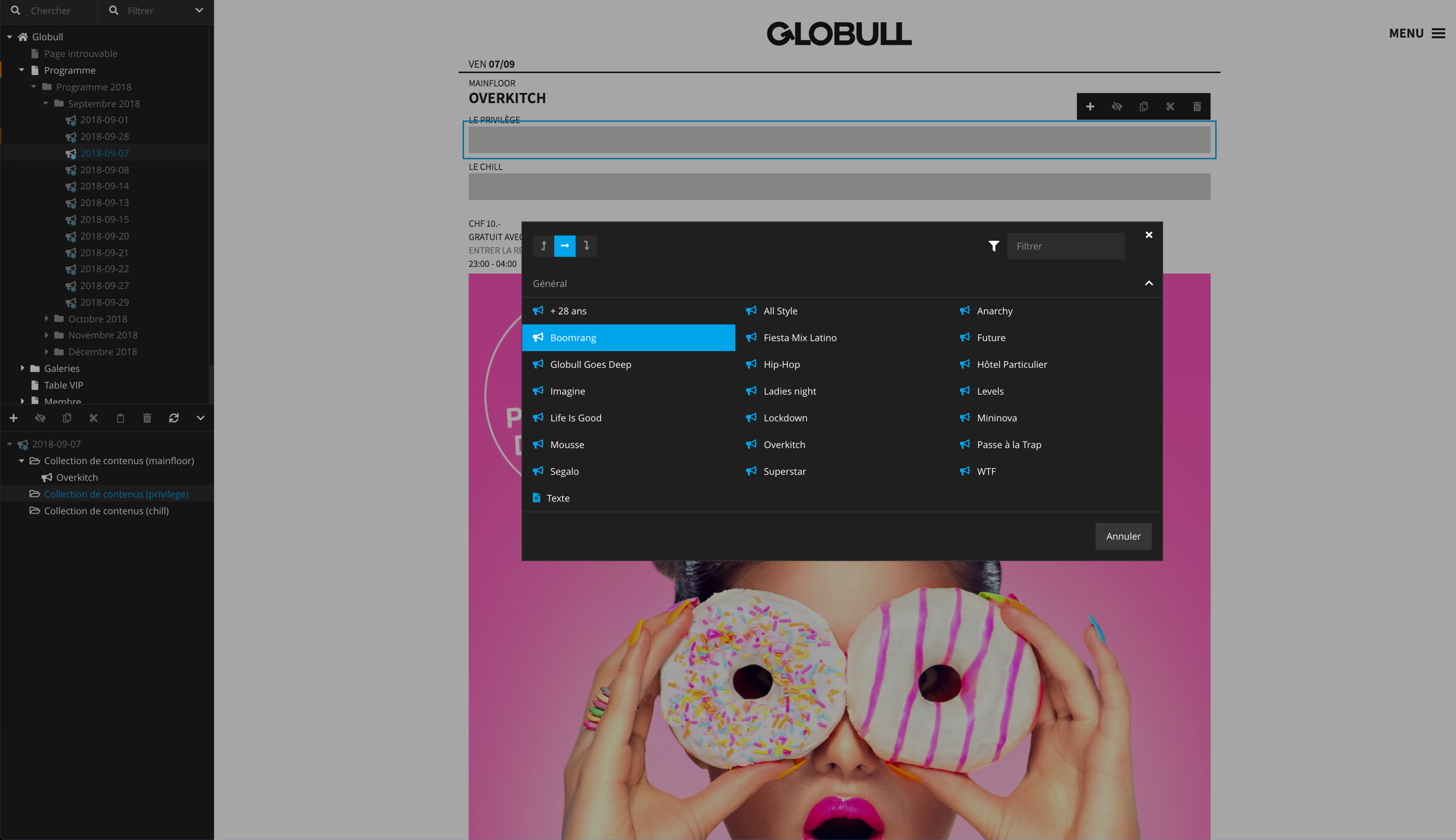This screenshot has width=1456, height=840.
Task: Select the Ladies night entry
Action: 842,391
